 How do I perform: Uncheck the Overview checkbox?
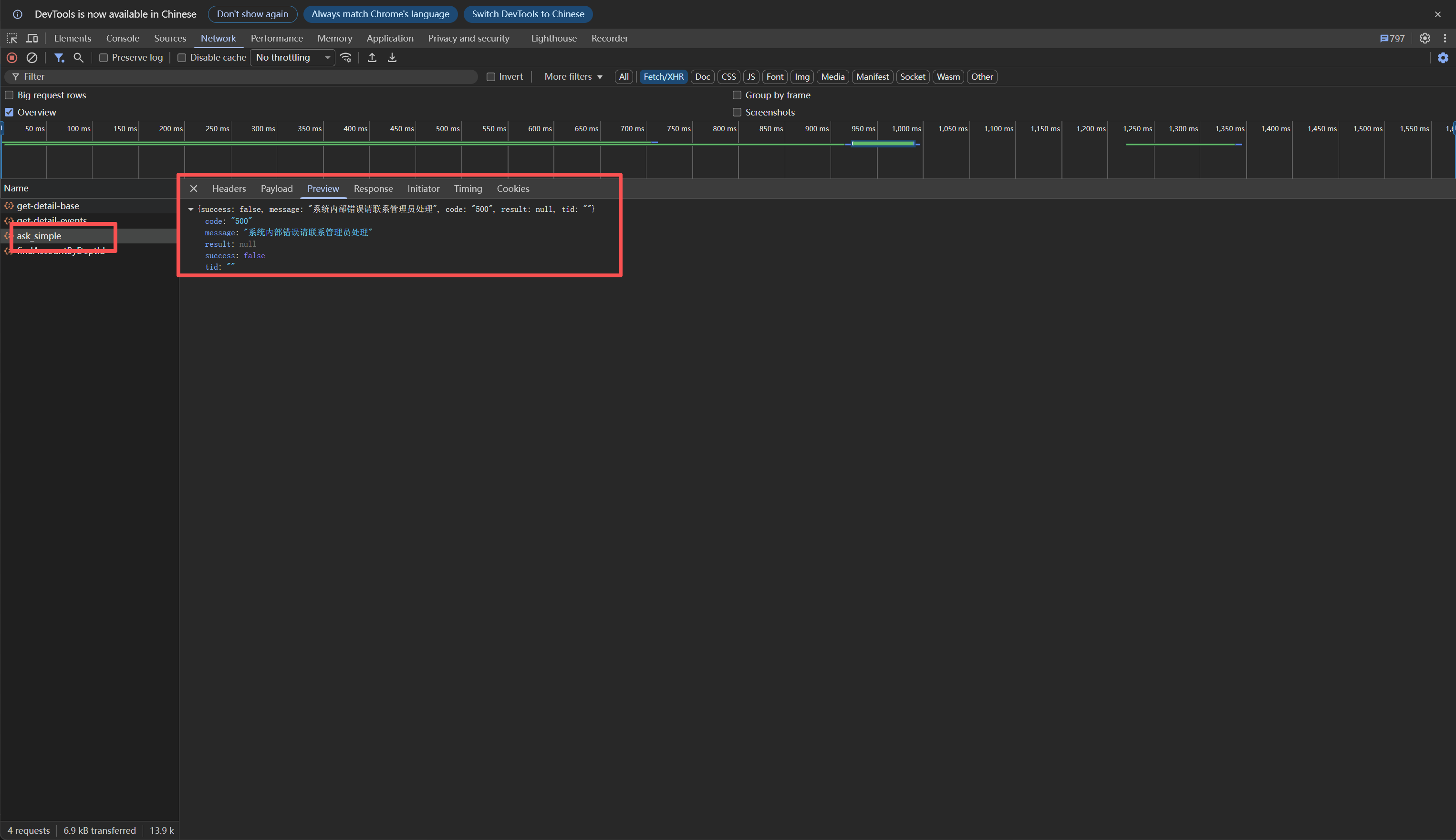9,112
